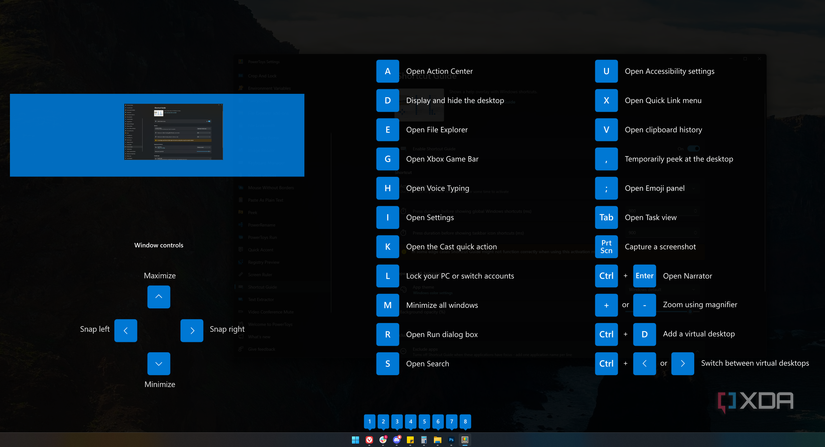
Task: Click the A key tile for Action Center
Action: (388, 72)
